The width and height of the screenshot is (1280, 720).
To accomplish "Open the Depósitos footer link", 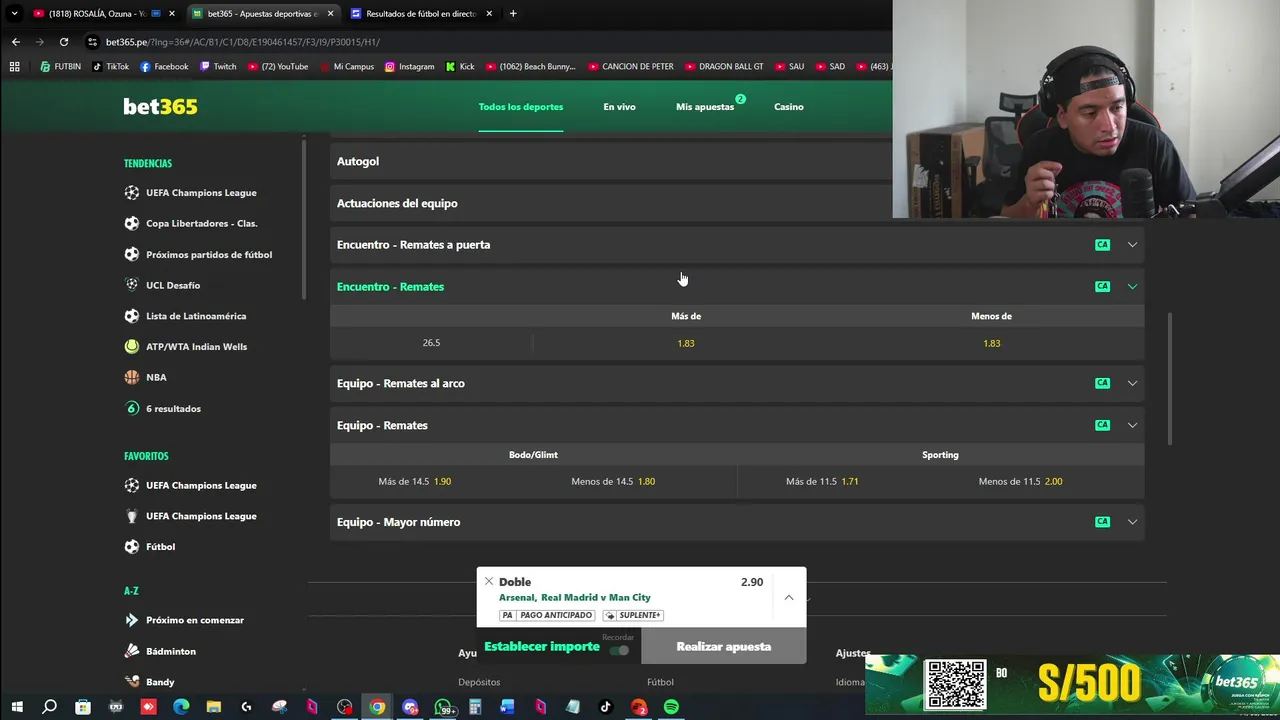I will pyautogui.click(x=479, y=682).
